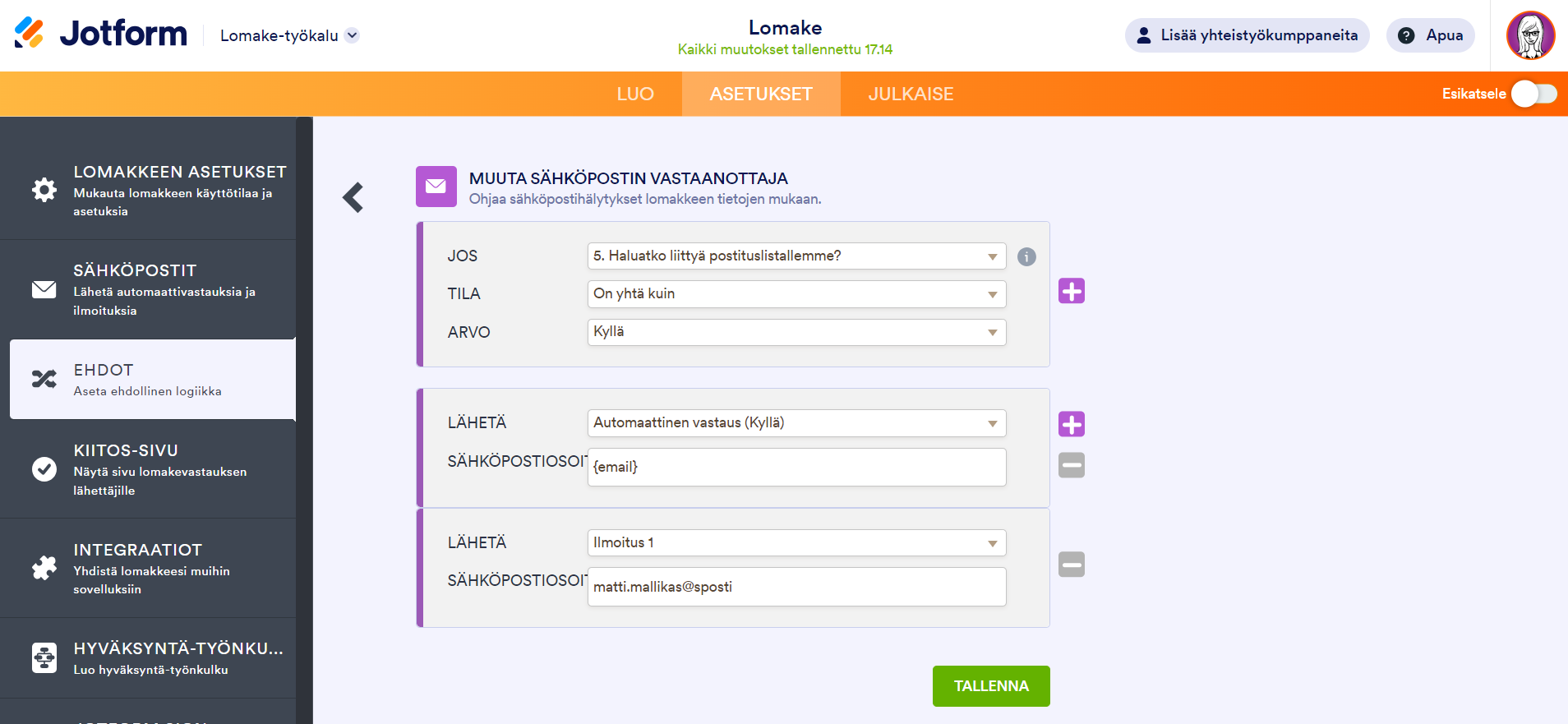Remove the Ilmoitus 1 action with the minus
Screen dimensions: 1568x724
click(1072, 565)
